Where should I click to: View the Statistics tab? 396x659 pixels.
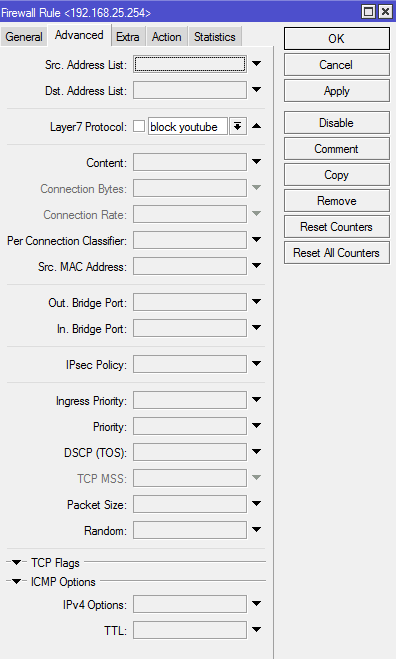click(x=214, y=37)
